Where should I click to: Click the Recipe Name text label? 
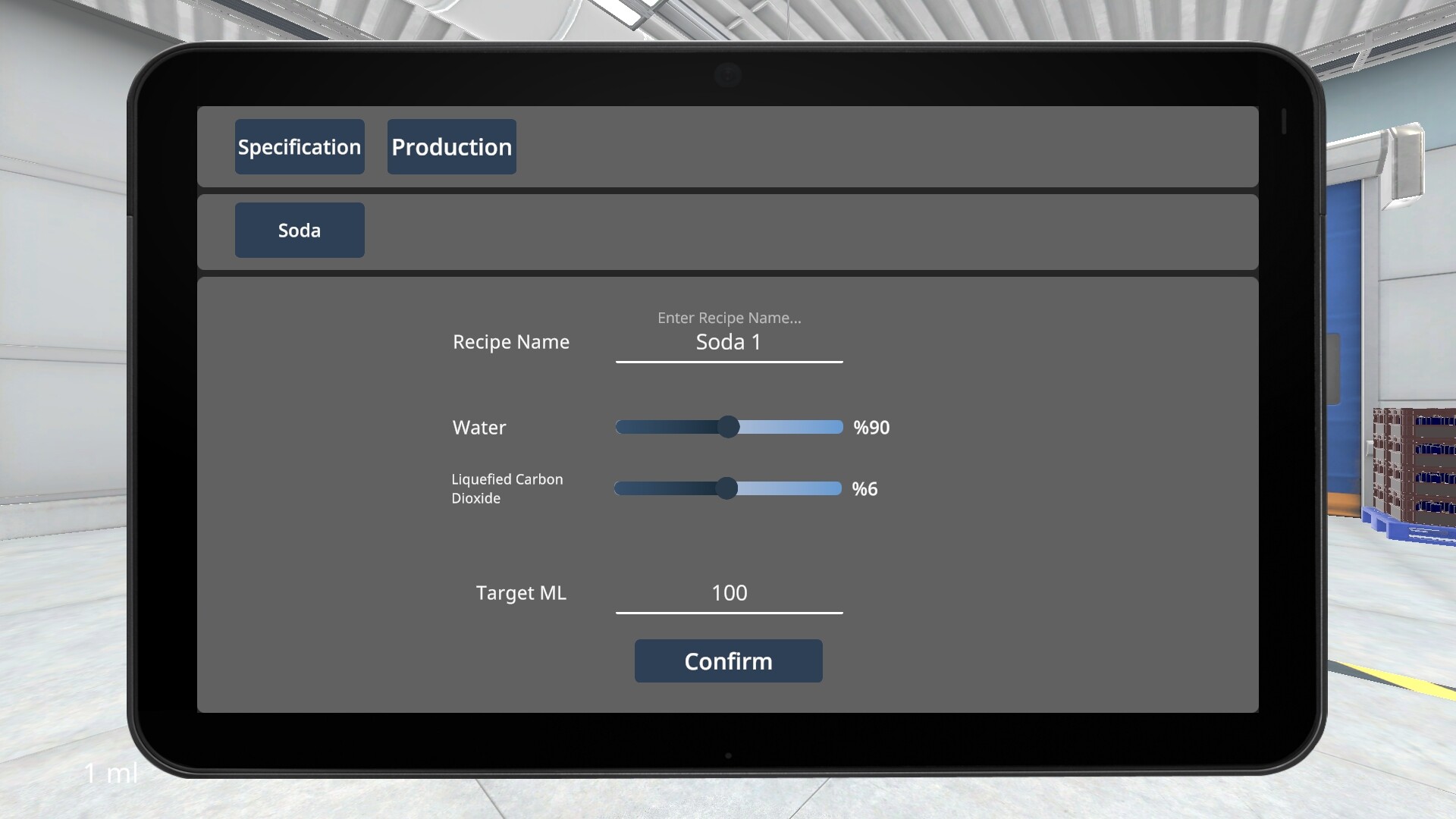click(x=511, y=342)
